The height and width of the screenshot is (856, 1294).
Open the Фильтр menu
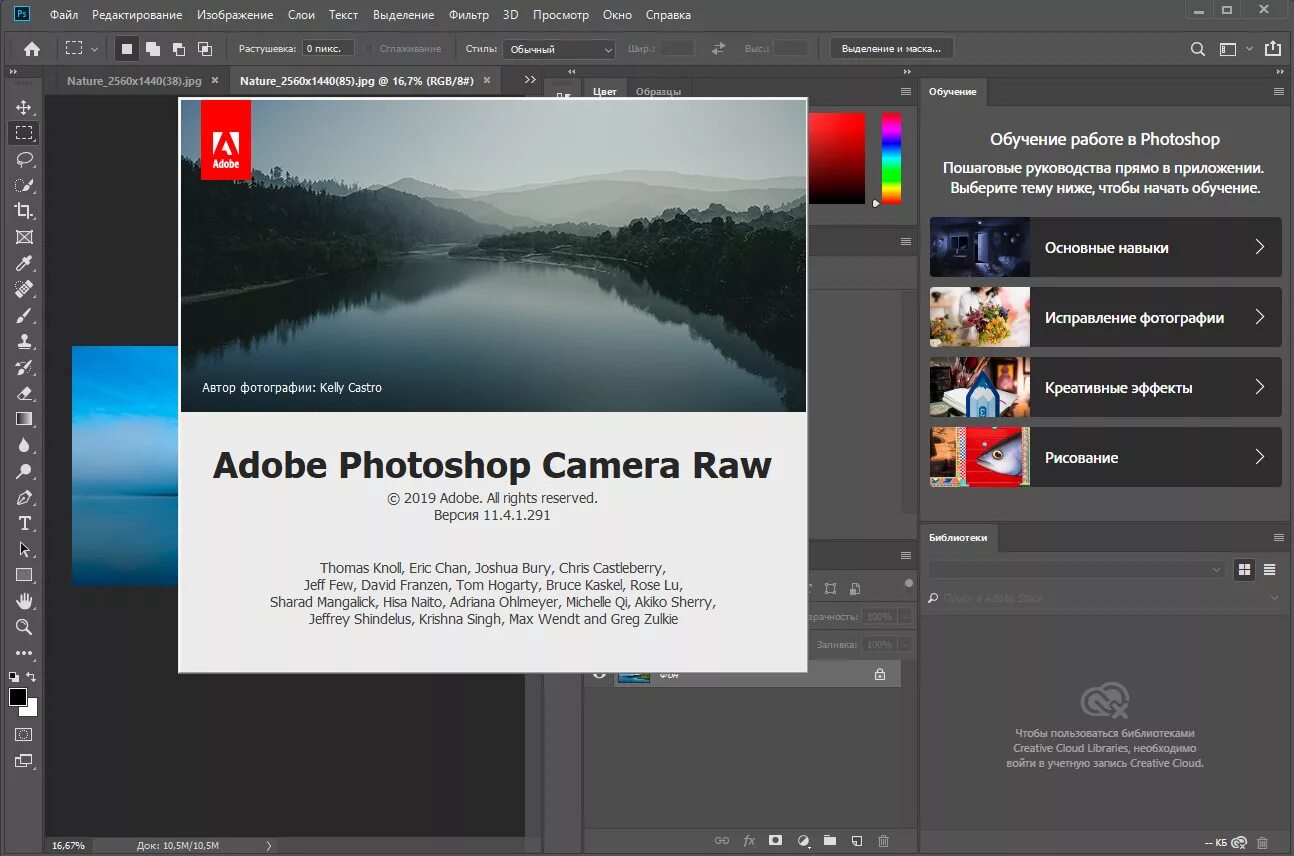[x=468, y=15]
